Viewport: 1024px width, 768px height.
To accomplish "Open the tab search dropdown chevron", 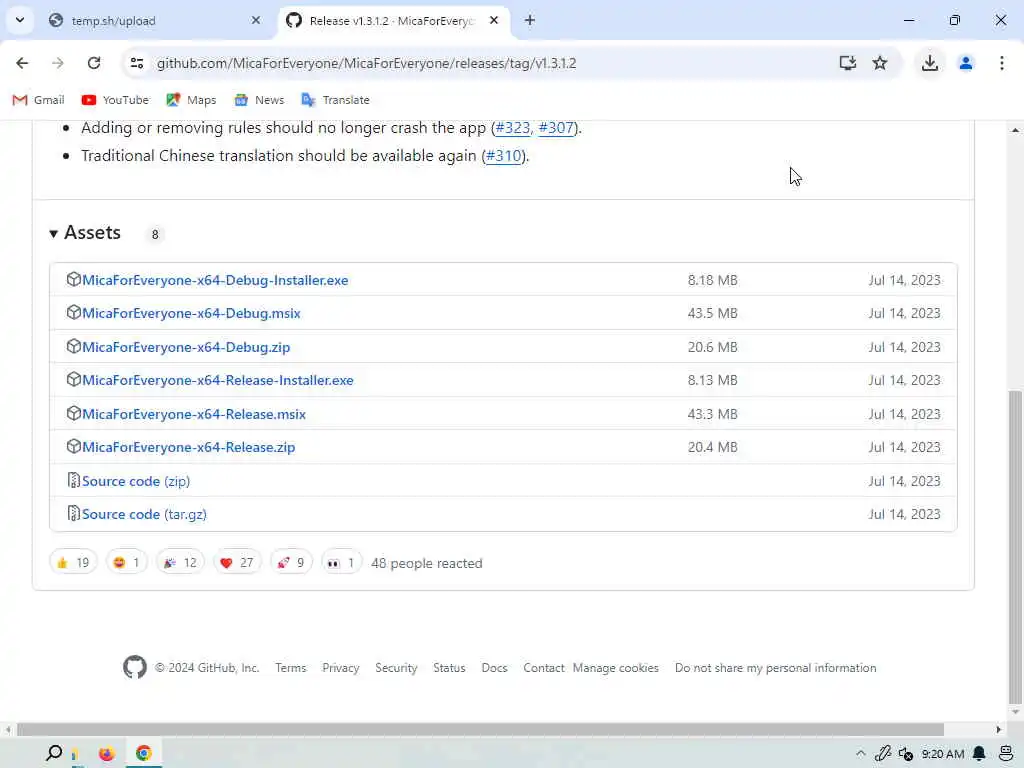I will coord(20,20).
